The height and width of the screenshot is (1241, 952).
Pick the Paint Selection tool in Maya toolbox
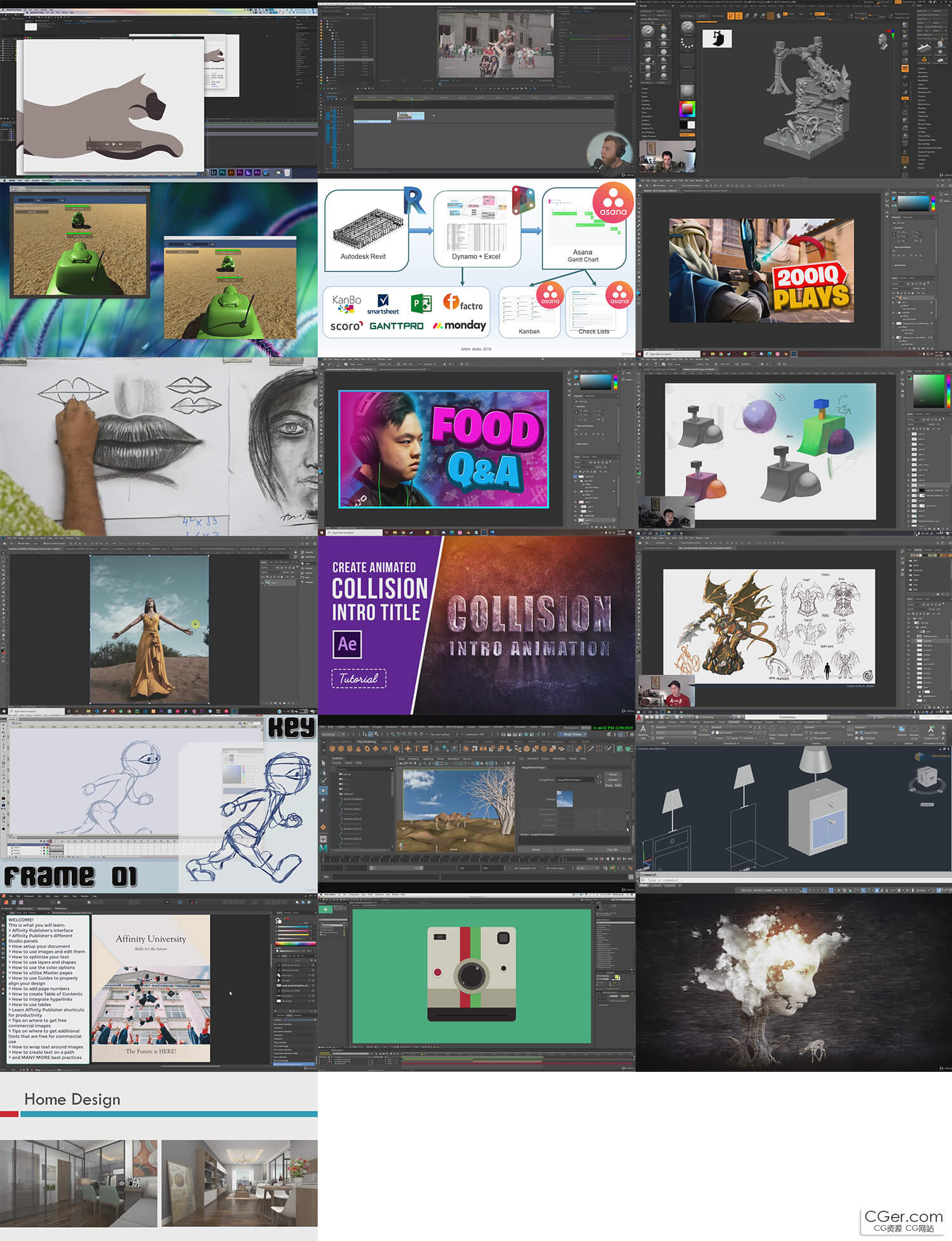[x=323, y=781]
